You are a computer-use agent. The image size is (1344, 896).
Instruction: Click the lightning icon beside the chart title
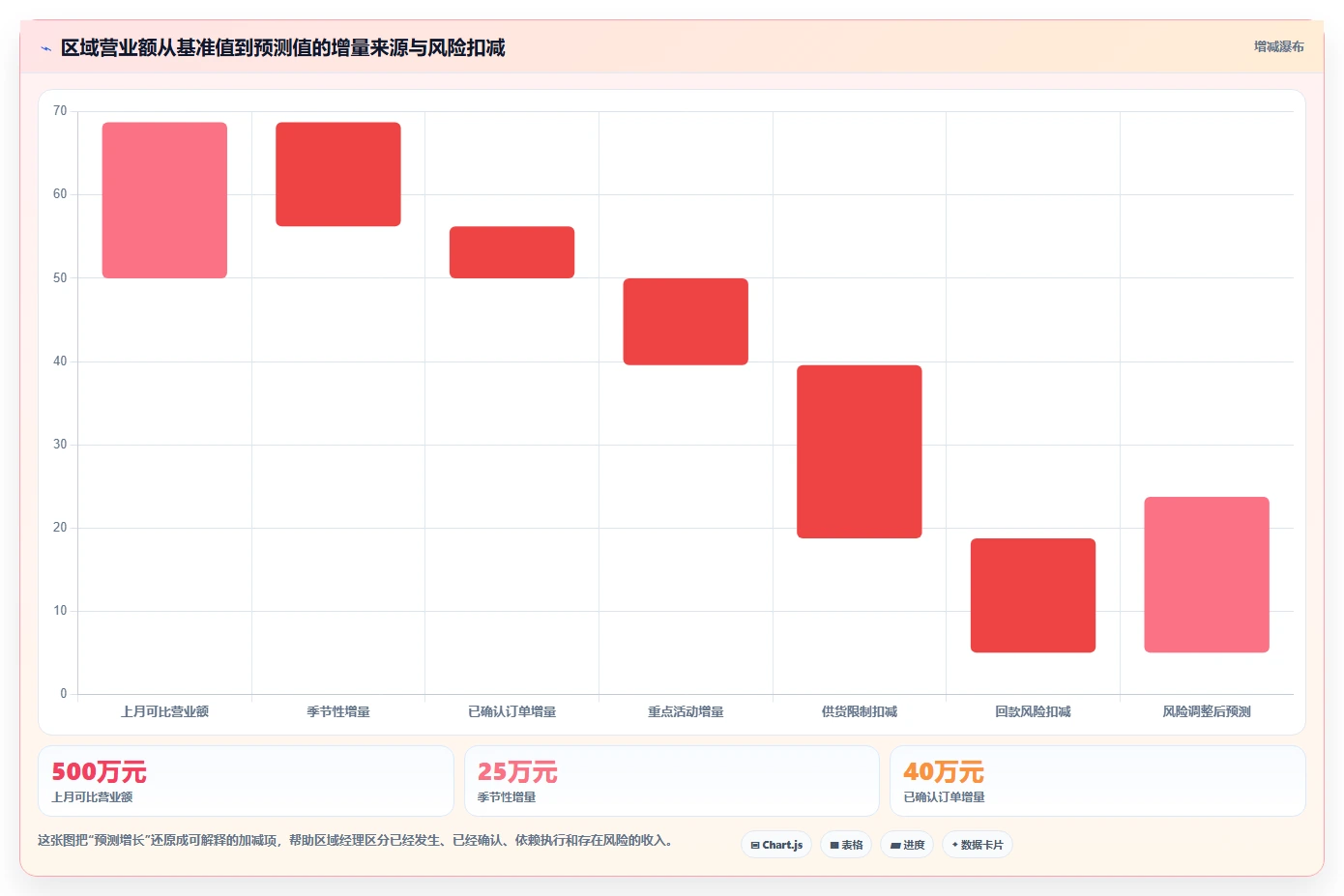point(45,48)
